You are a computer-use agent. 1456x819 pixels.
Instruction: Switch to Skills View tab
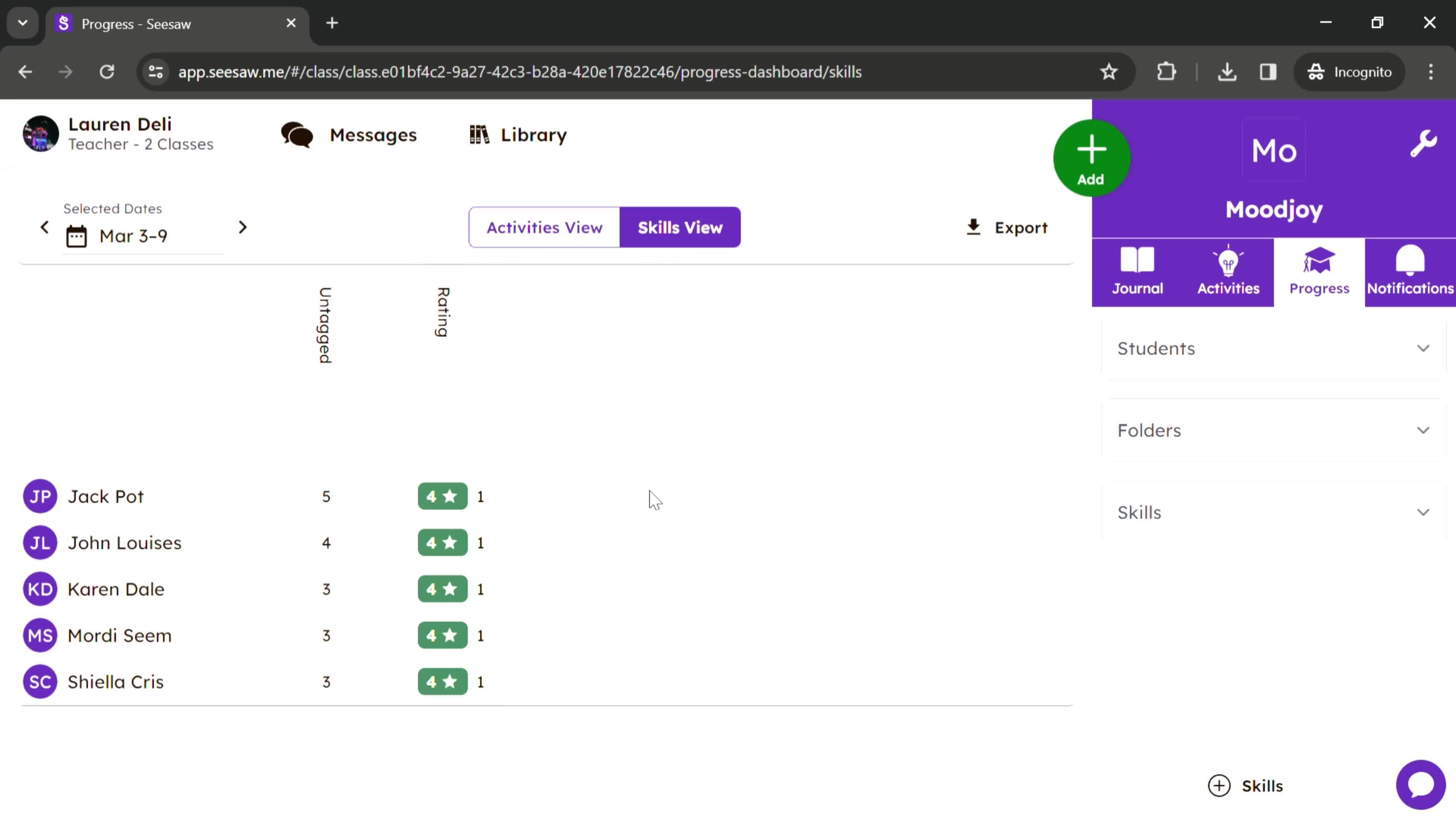[x=680, y=227]
